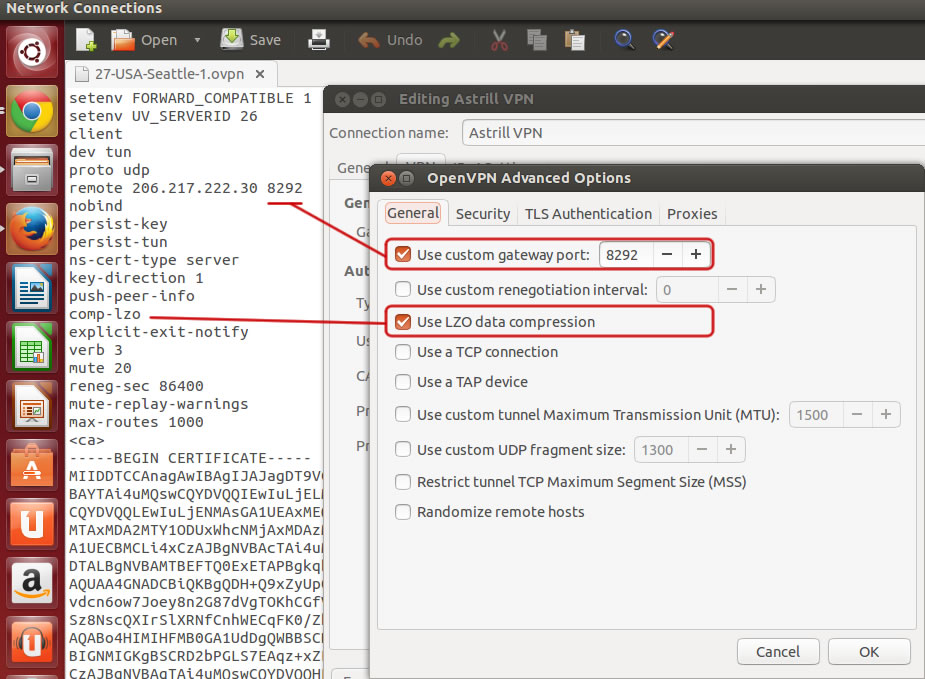The height and width of the screenshot is (679, 925).
Task: Click the 'reneg-sec 86400' line
Action: point(136,386)
